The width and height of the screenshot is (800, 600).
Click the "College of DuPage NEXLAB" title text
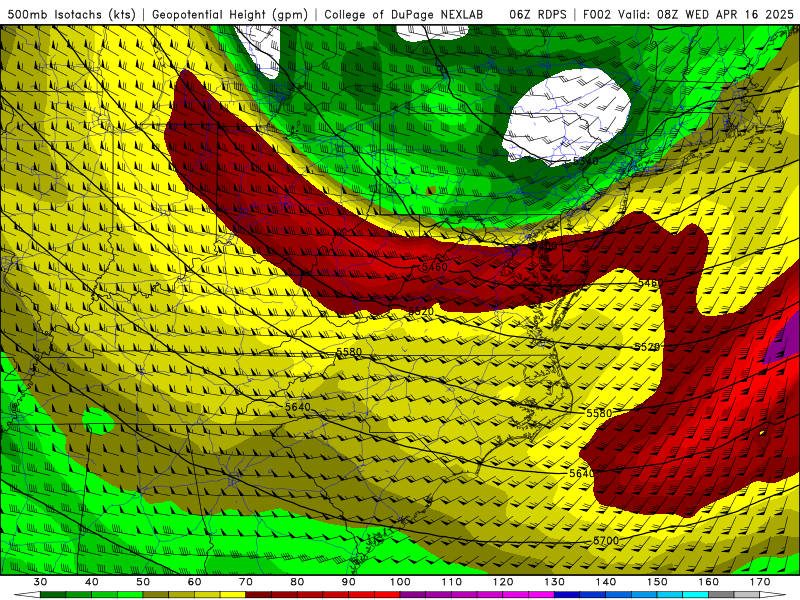(x=404, y=15)
